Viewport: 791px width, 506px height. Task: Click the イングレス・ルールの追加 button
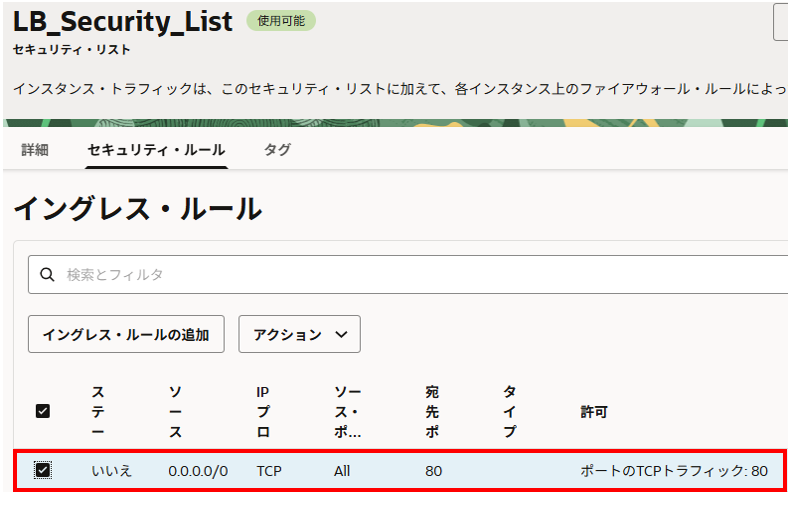(x=126, y=335)
